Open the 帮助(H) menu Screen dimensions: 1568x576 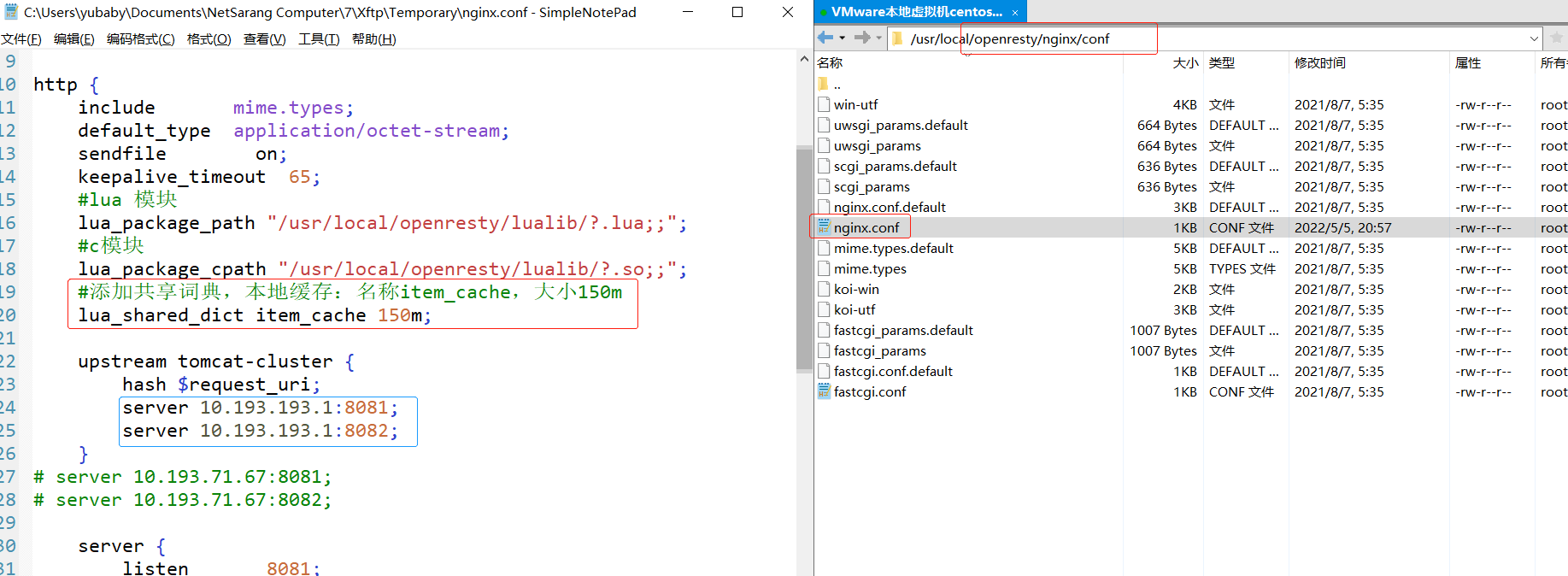coord(373,39)
